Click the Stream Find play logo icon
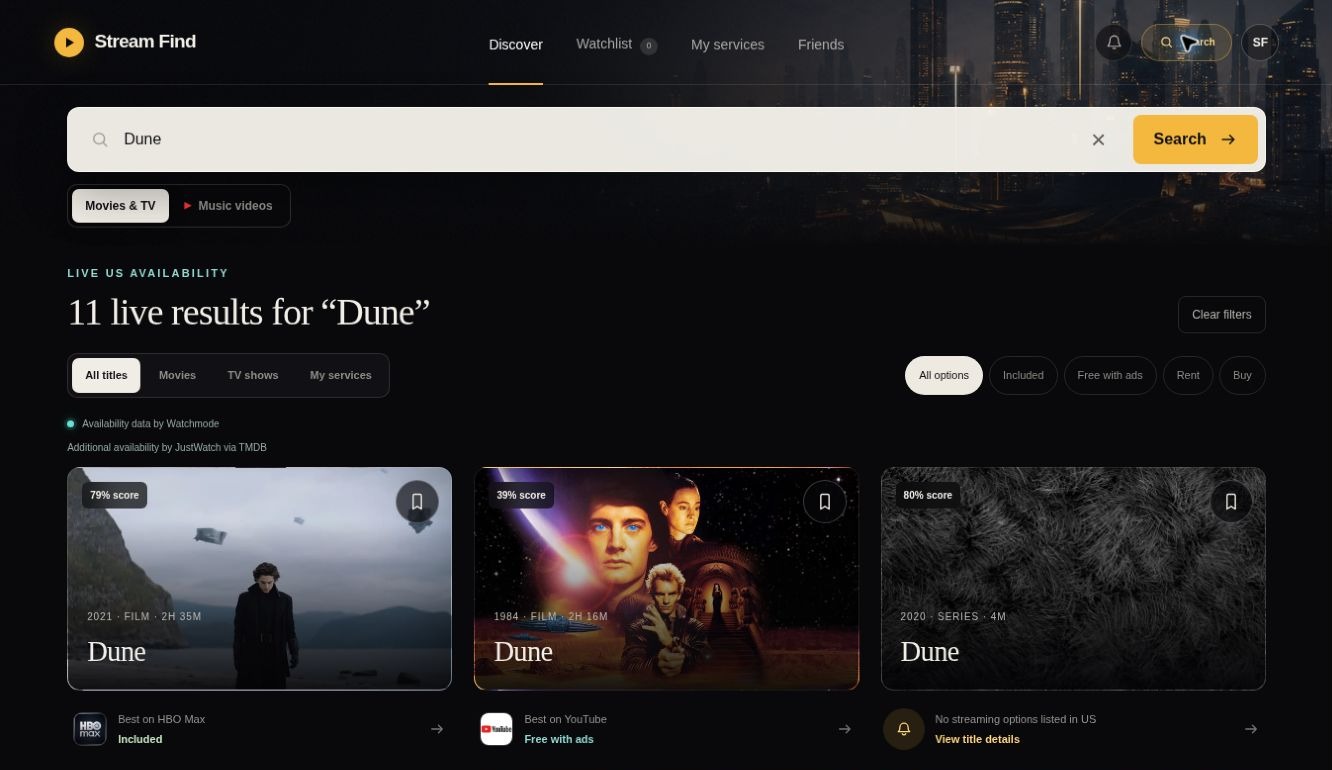The width and height of the screenshot is (1332, 770). 69,42
